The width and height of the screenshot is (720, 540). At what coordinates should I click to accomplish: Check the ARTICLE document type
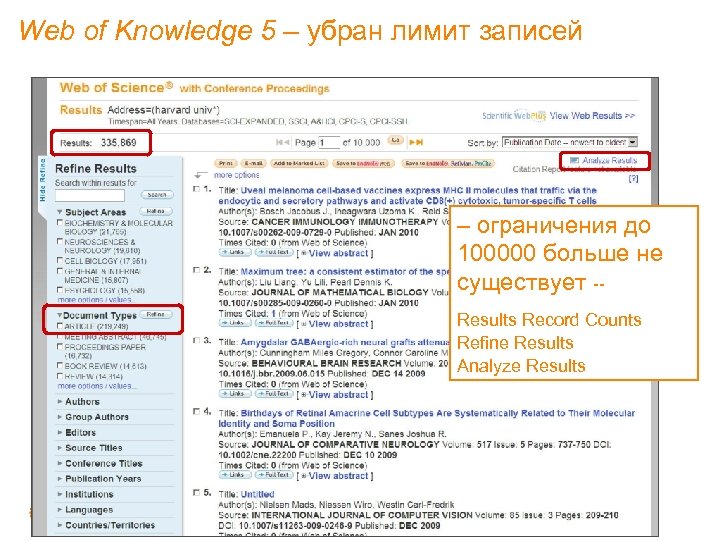60,326
